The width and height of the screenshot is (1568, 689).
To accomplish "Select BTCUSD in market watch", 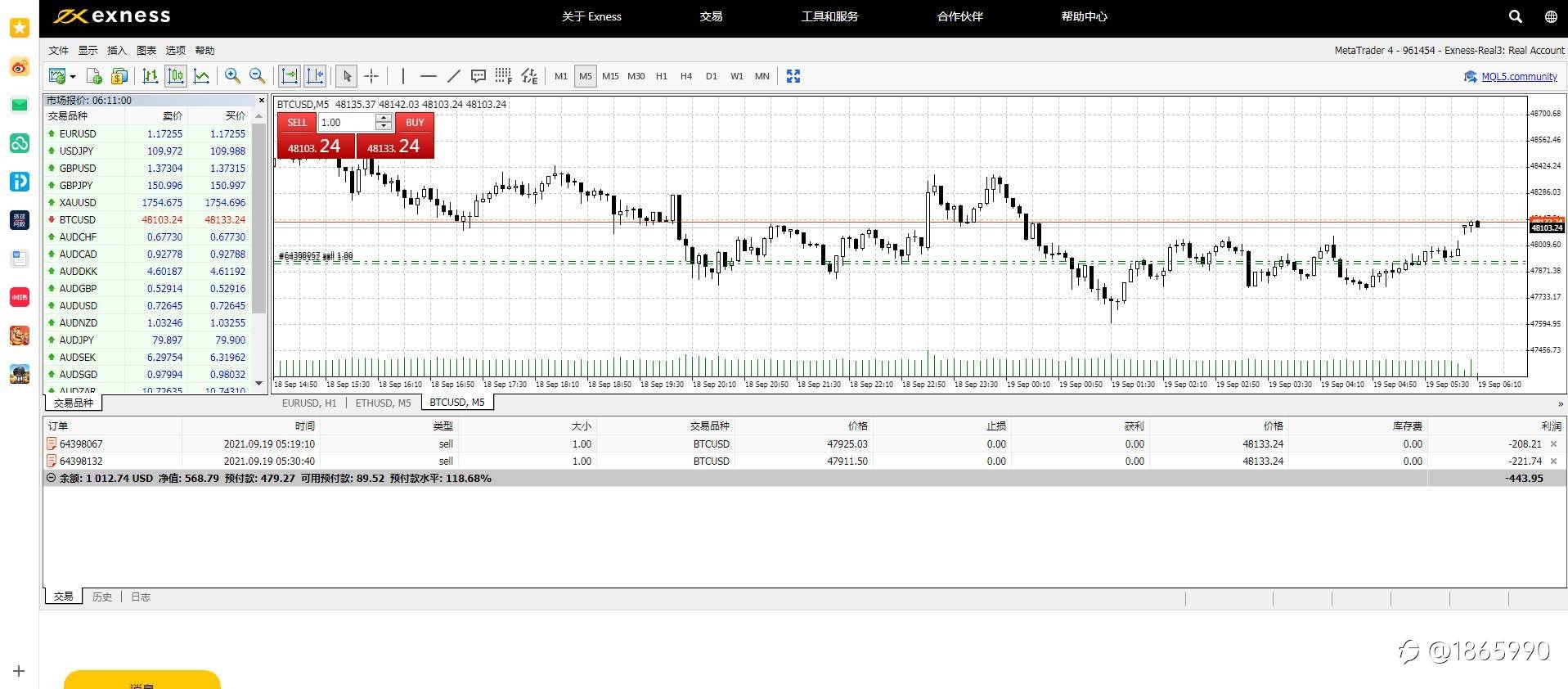I will tap(148, 219).
